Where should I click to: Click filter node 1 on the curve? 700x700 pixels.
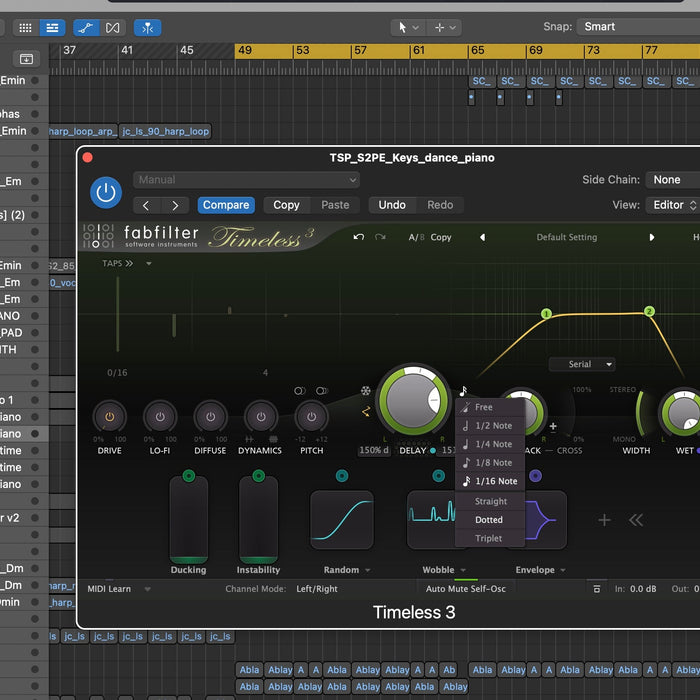coord(546,314)
